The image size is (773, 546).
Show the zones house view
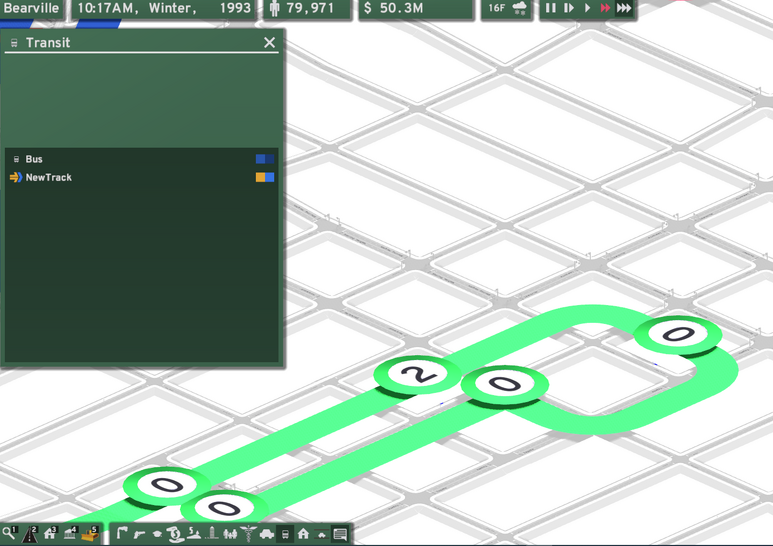[303, 534]
